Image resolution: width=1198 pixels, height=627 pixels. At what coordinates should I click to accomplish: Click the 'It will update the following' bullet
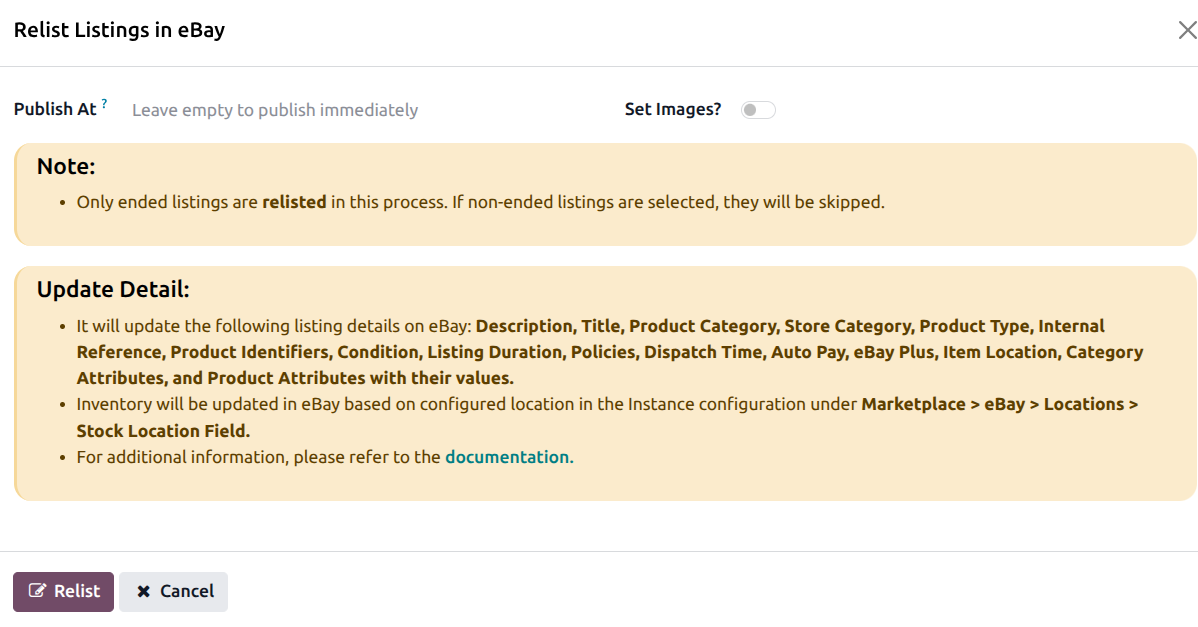(x=610, y=352)
